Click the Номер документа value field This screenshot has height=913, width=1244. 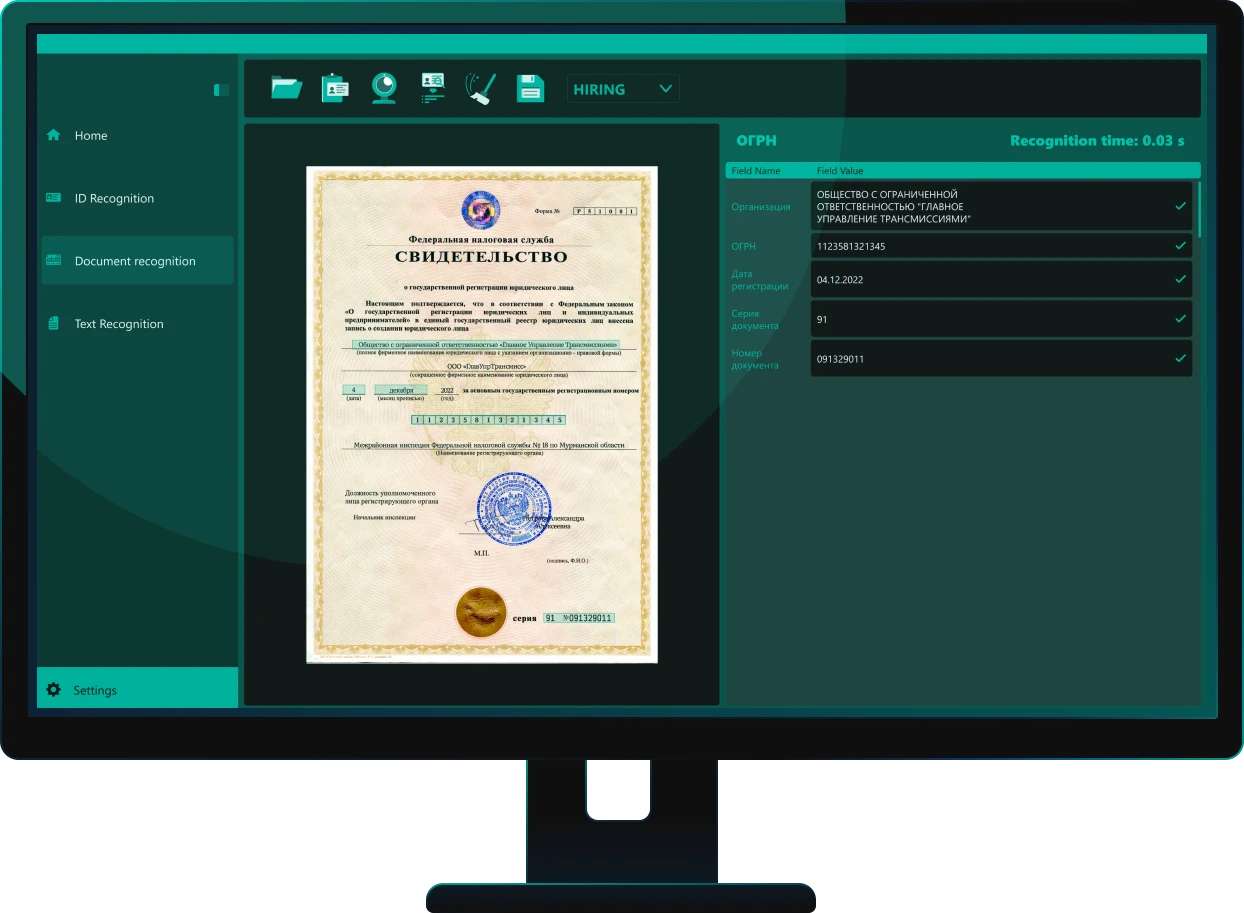[x=990, y=359]
